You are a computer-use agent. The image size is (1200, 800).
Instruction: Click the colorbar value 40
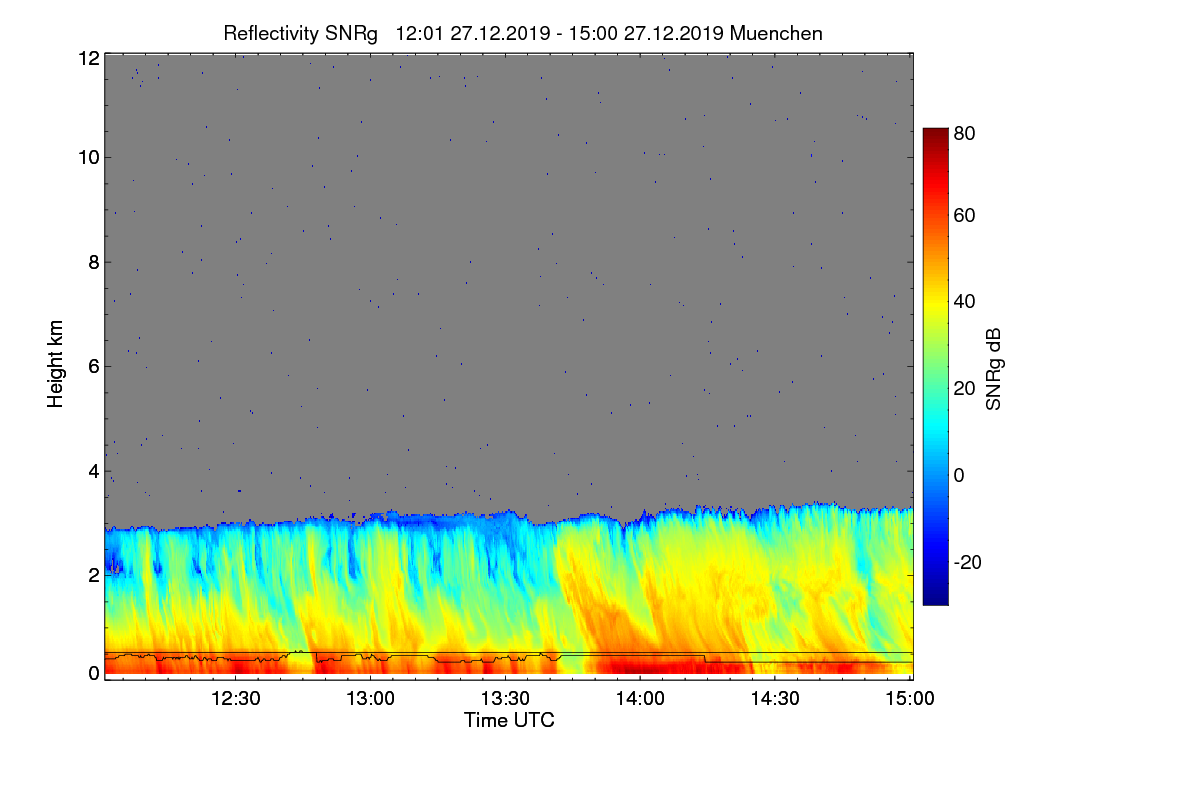pos(964,302)
